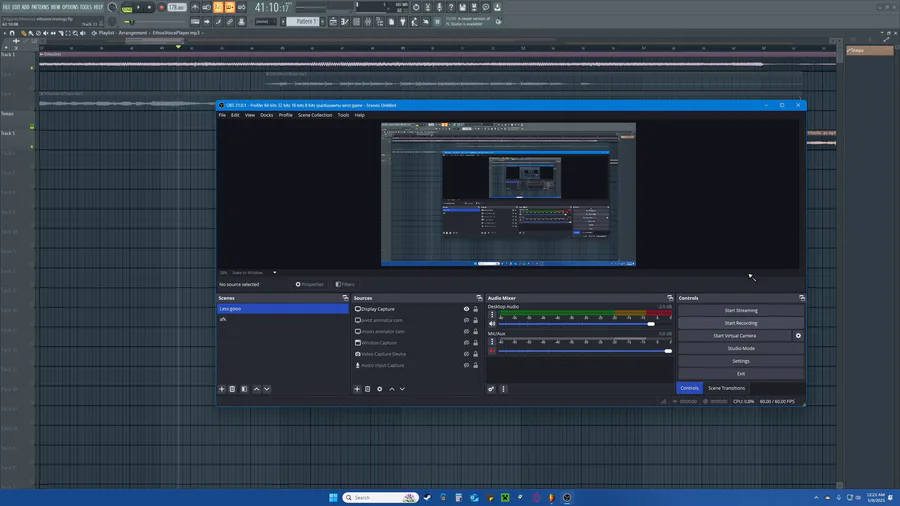Open source properties gear in Sources panel
The height and width of the screenshot is (506, 900).
coord(379,389)
